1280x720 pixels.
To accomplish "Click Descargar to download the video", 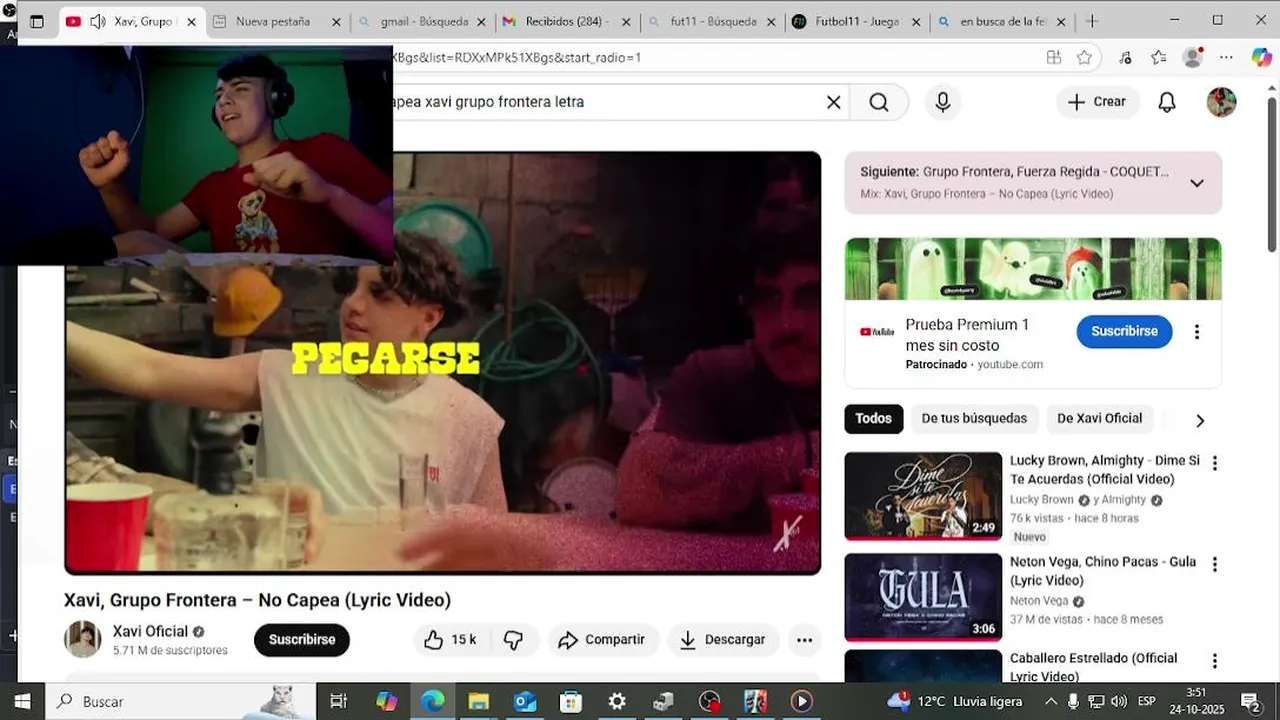I will (722, 640).
